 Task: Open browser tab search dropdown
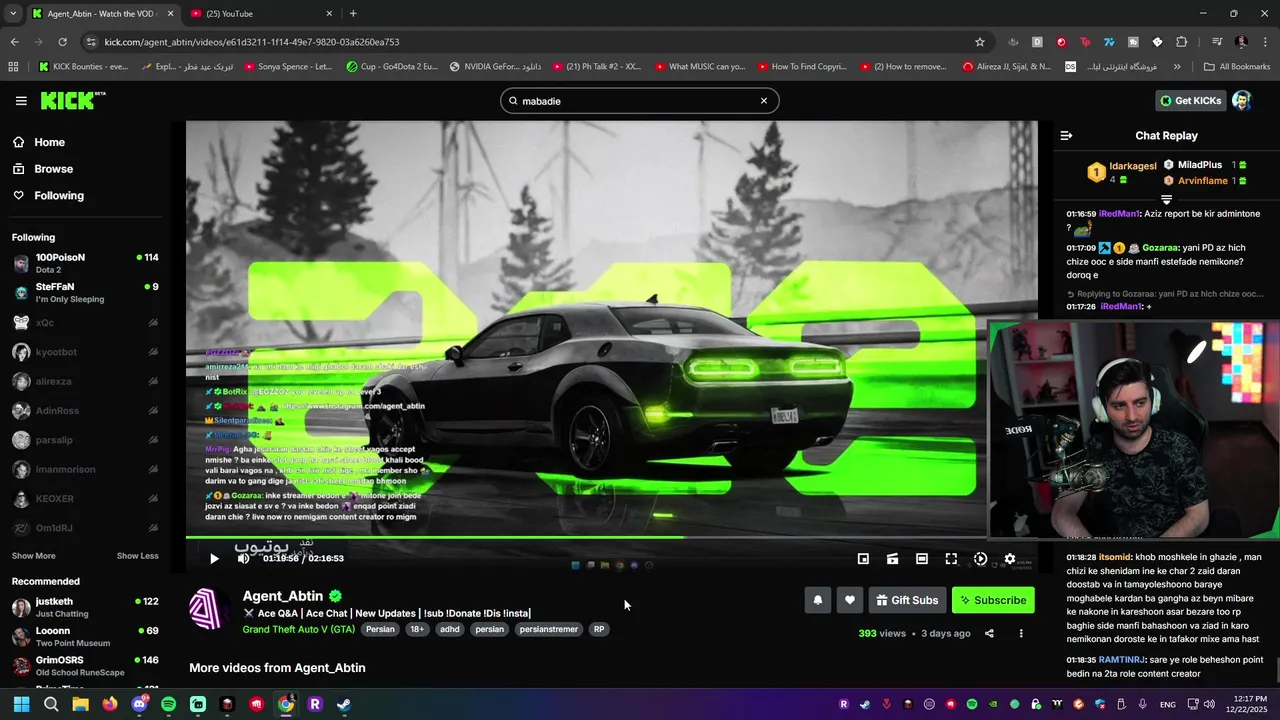point(13,14)
